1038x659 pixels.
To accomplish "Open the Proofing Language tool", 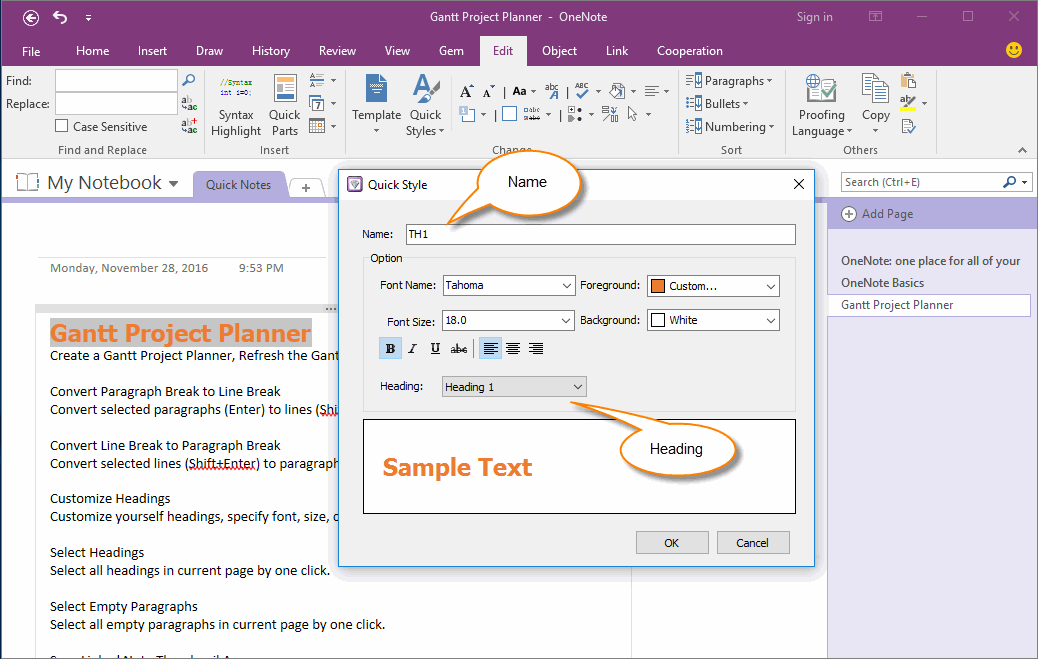I will (822, 106).
